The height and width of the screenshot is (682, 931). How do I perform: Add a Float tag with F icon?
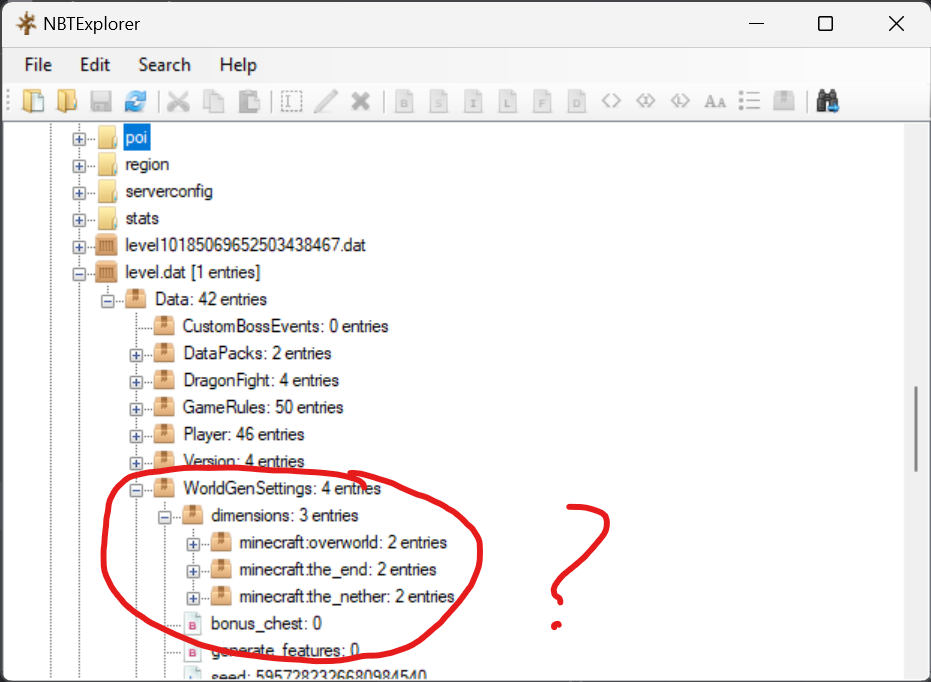click(x=542, y=101)
